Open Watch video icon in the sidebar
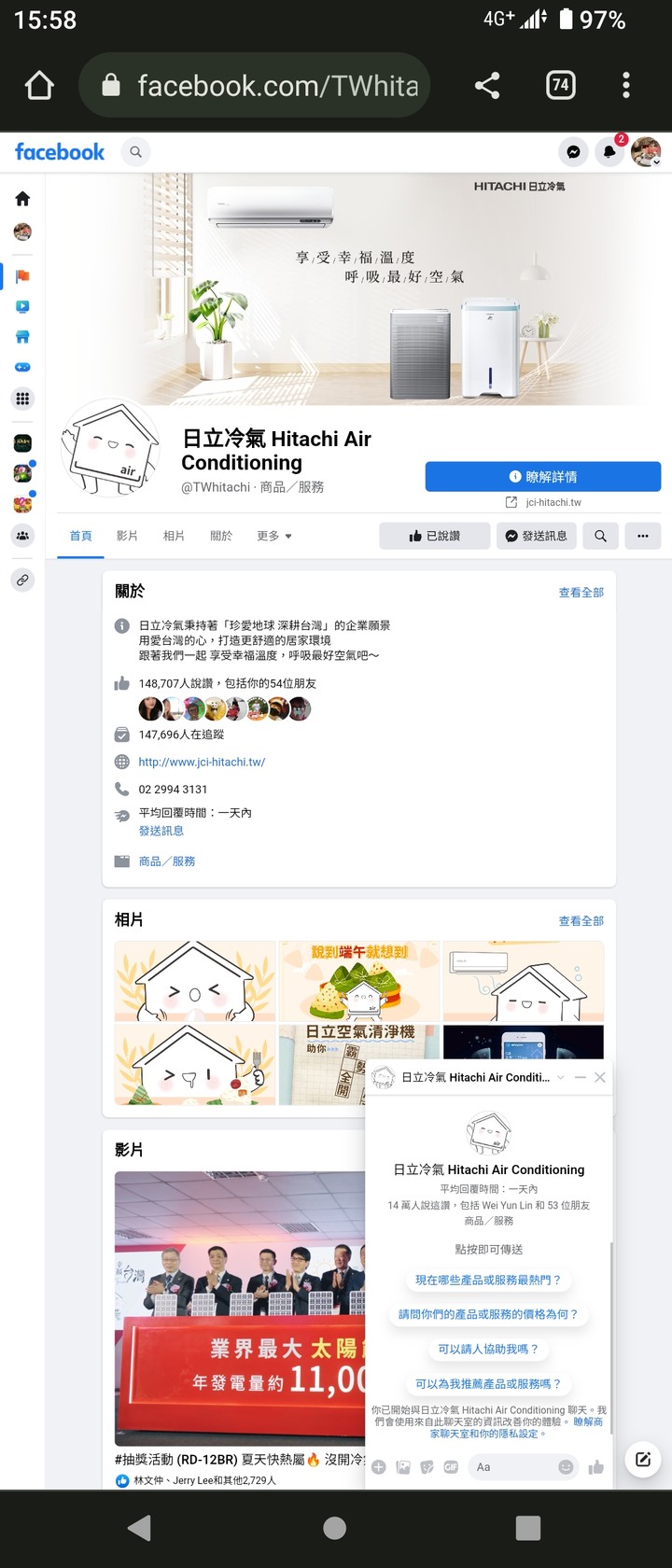Viewport: 672px width, 1568px height. click(22, 306)
